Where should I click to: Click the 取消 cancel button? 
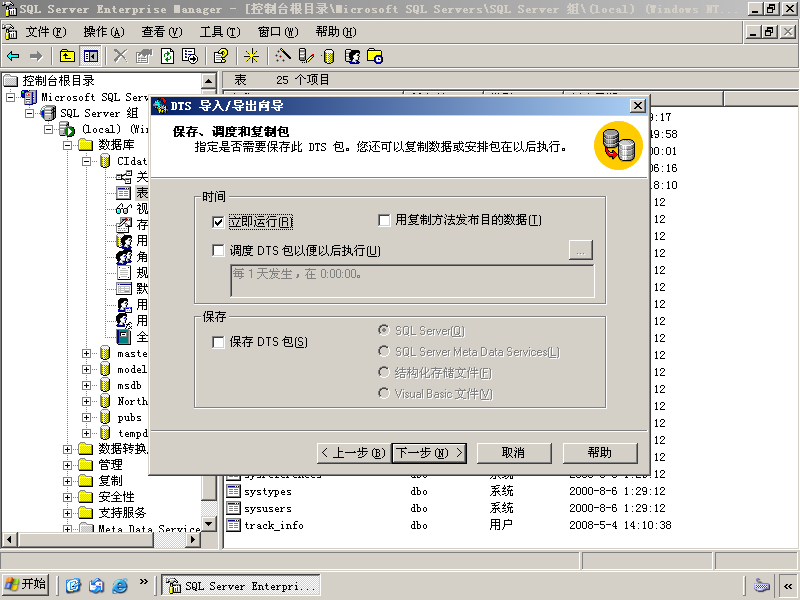(514, 453)
